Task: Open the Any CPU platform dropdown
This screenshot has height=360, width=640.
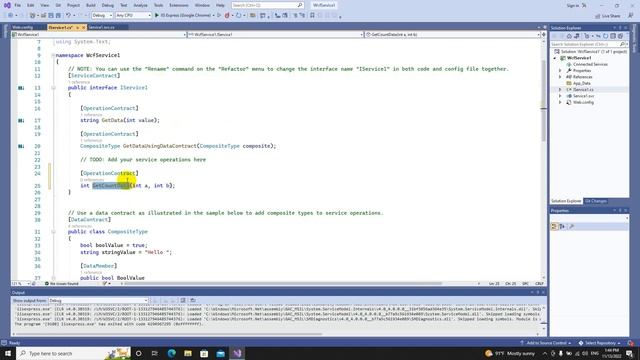Action: [x=133, y=16]
